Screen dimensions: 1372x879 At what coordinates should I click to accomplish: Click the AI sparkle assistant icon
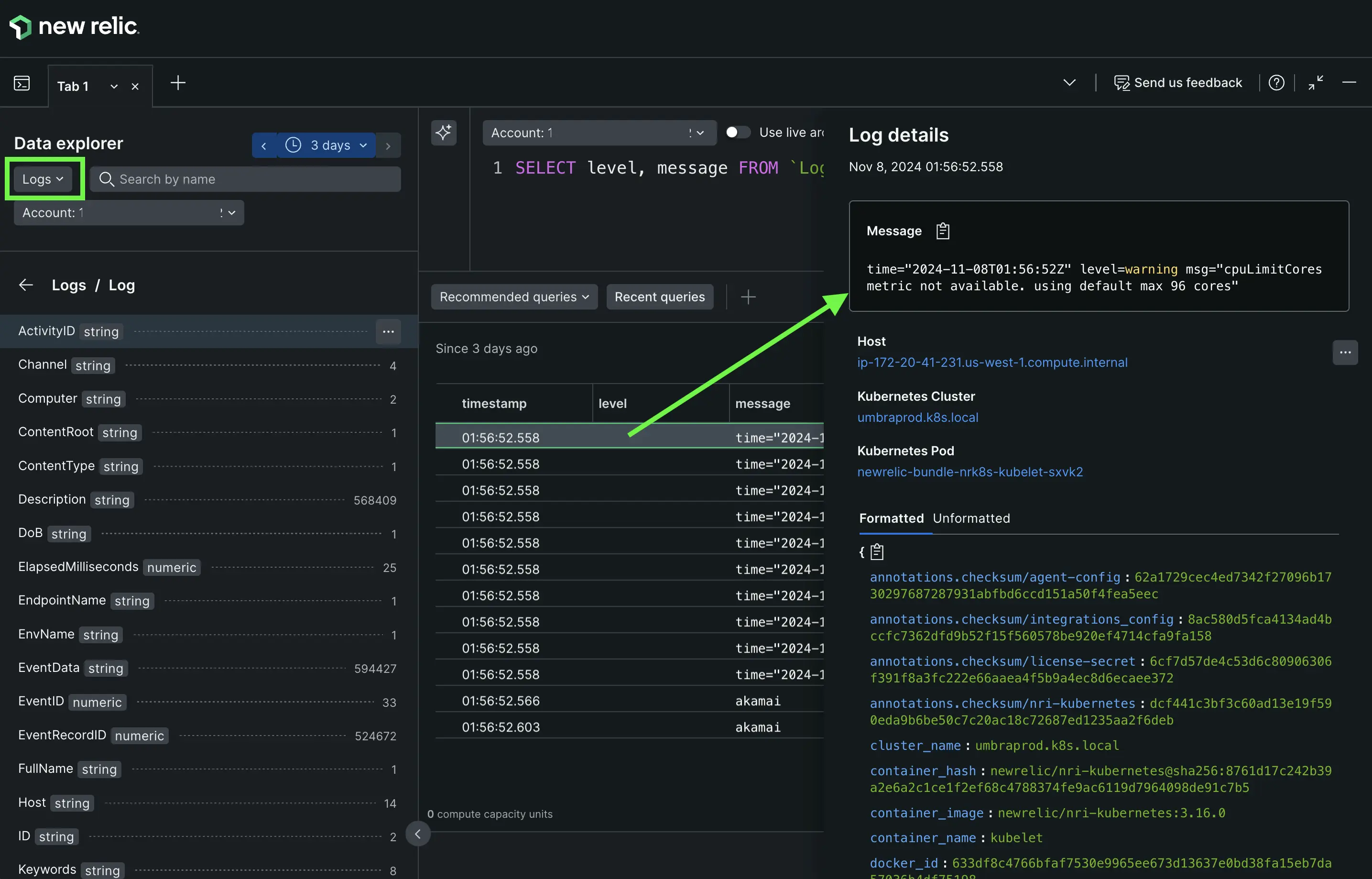coord(444,132)
